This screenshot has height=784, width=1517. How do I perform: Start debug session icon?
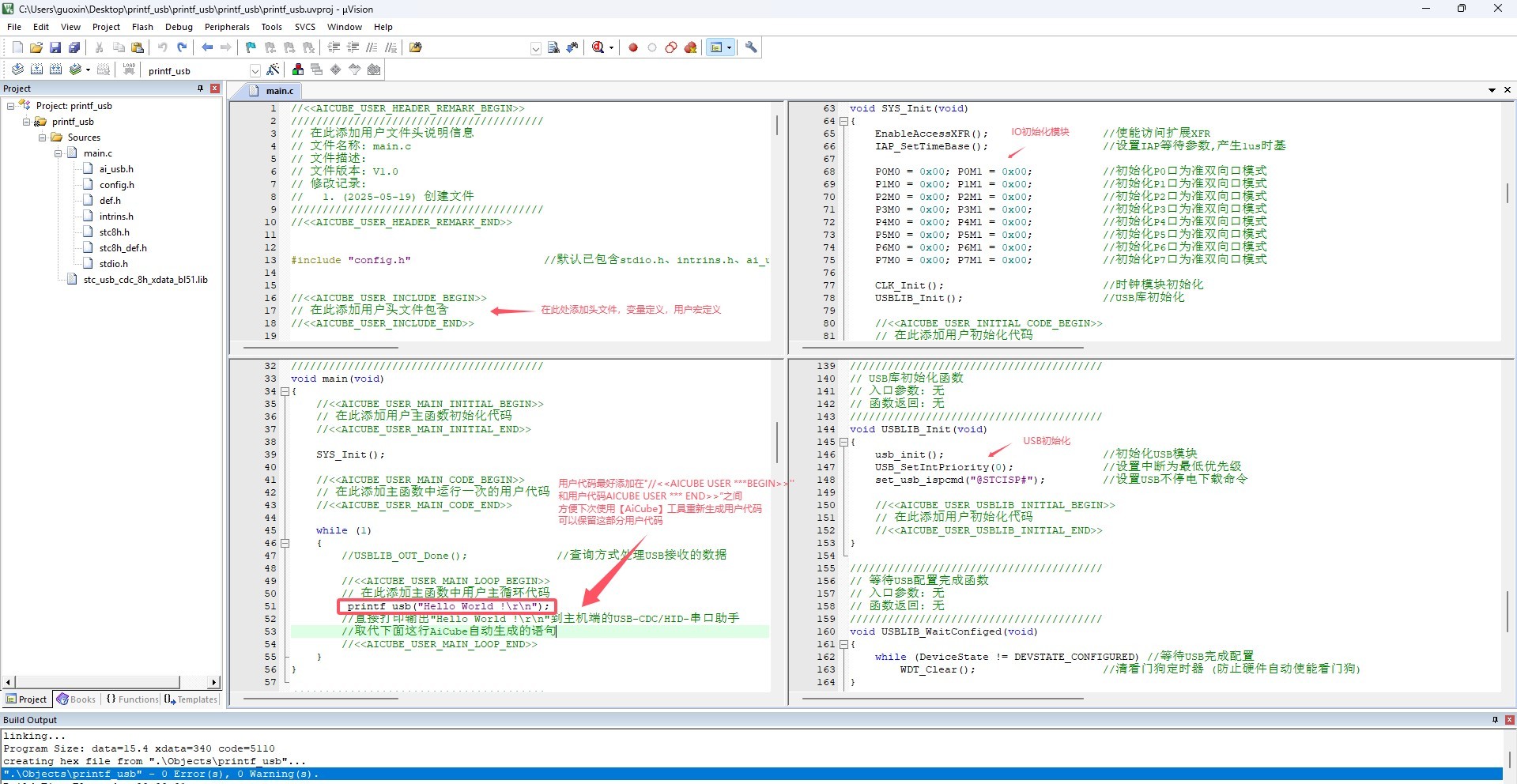coord(598,47)
